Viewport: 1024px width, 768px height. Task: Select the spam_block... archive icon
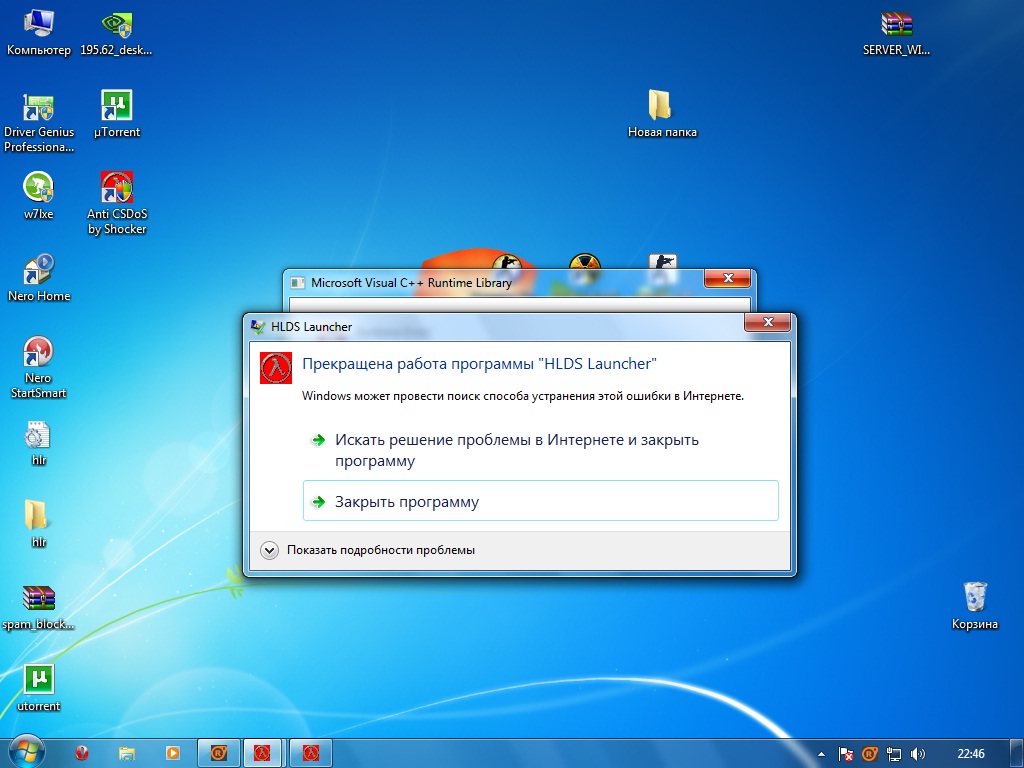point(39,608)
